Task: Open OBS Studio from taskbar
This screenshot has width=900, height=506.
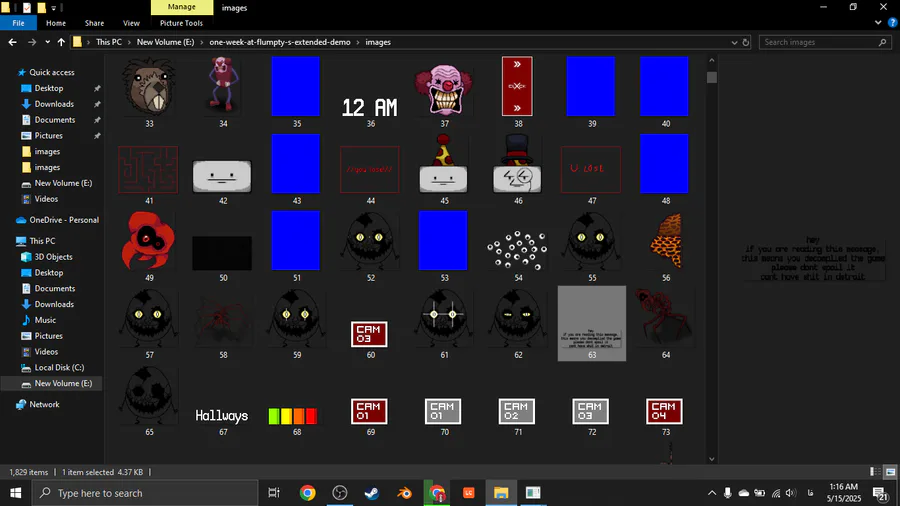Action: [340, 493]
